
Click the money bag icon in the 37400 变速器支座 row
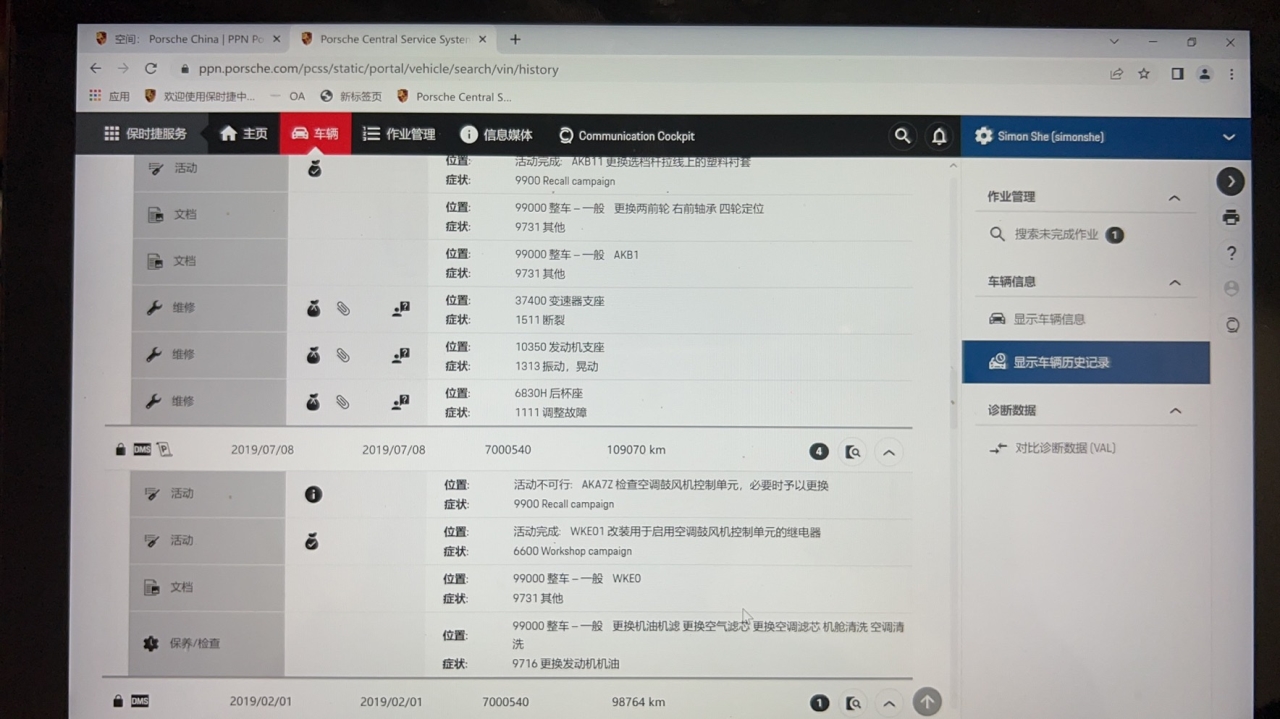(313, 310)
